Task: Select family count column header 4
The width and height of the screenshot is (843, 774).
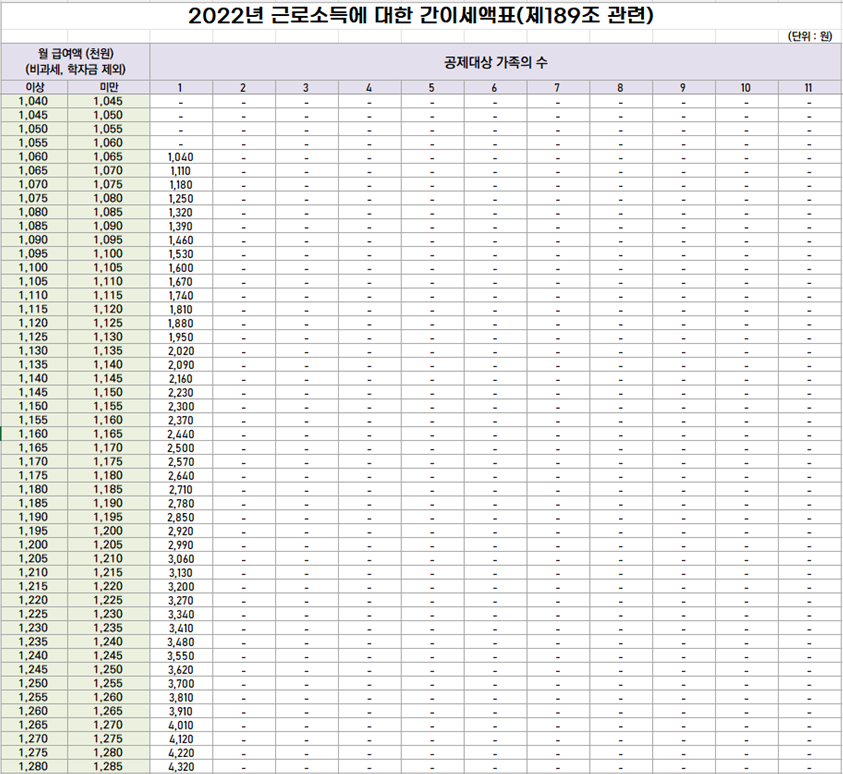Action: [x=369, y=88]
